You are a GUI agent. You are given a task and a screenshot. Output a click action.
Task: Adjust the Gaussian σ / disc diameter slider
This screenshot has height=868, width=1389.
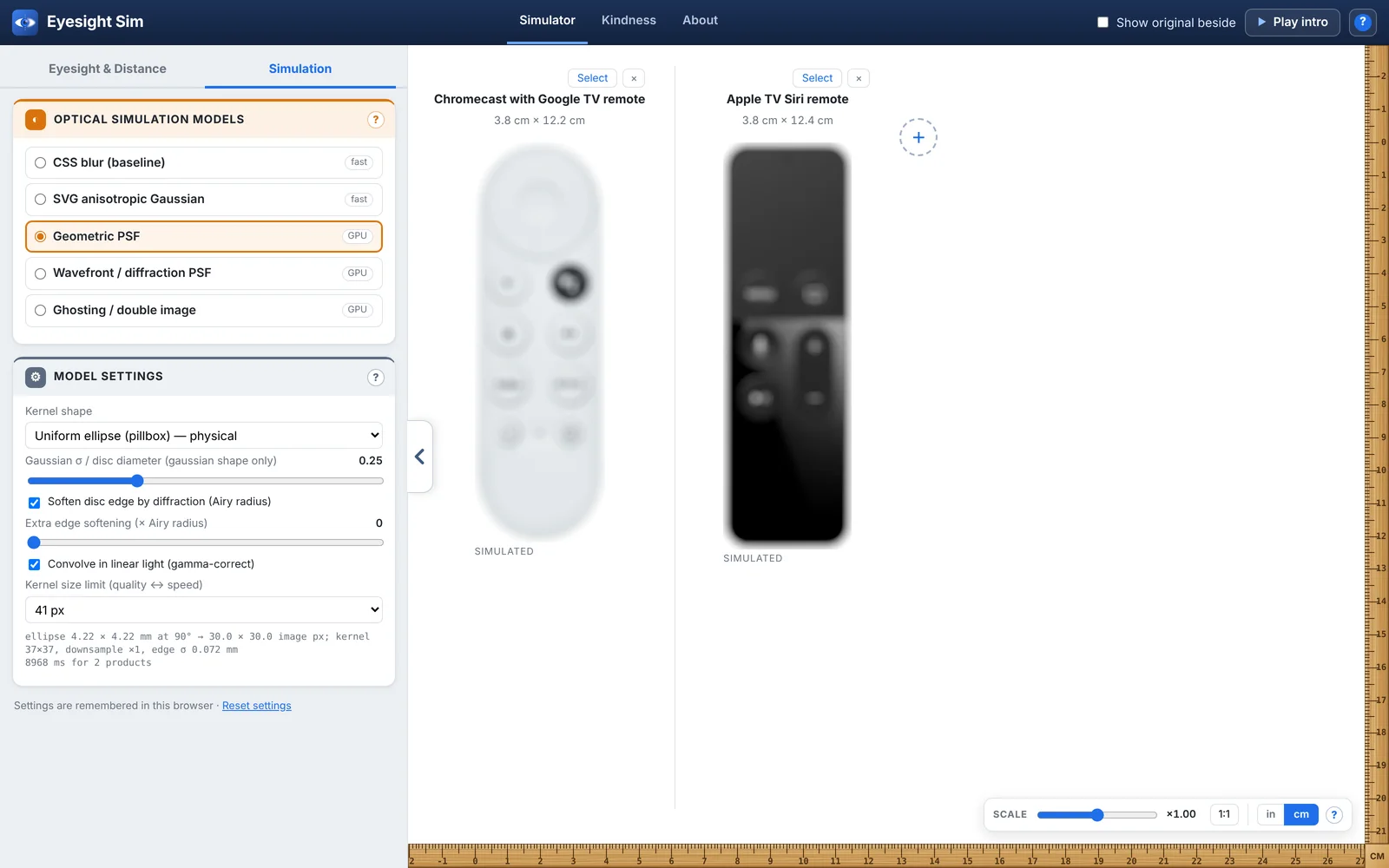coord(205,481)
